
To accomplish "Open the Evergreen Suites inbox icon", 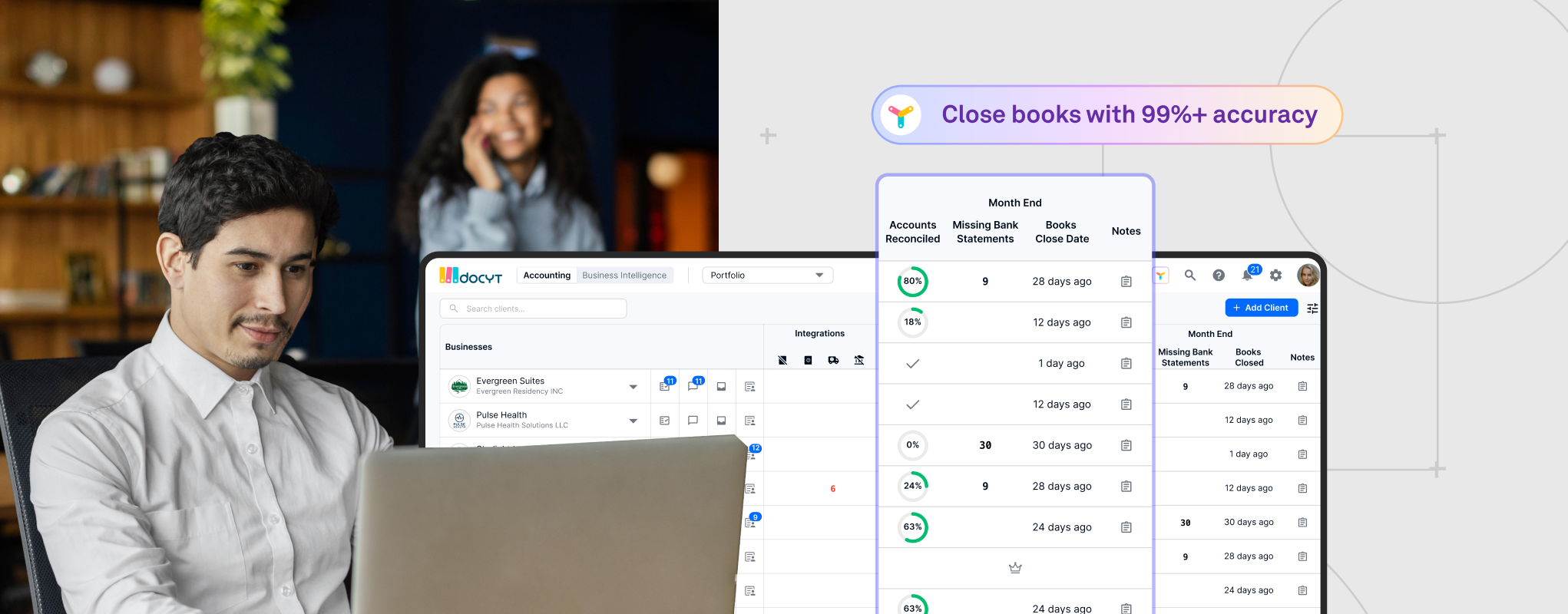I will (721, 387).
